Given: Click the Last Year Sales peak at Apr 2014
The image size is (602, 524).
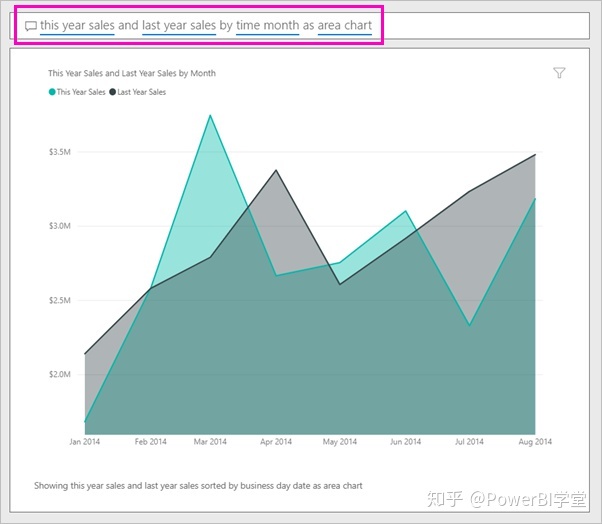Looking at the screenshot, I should 276,170.
